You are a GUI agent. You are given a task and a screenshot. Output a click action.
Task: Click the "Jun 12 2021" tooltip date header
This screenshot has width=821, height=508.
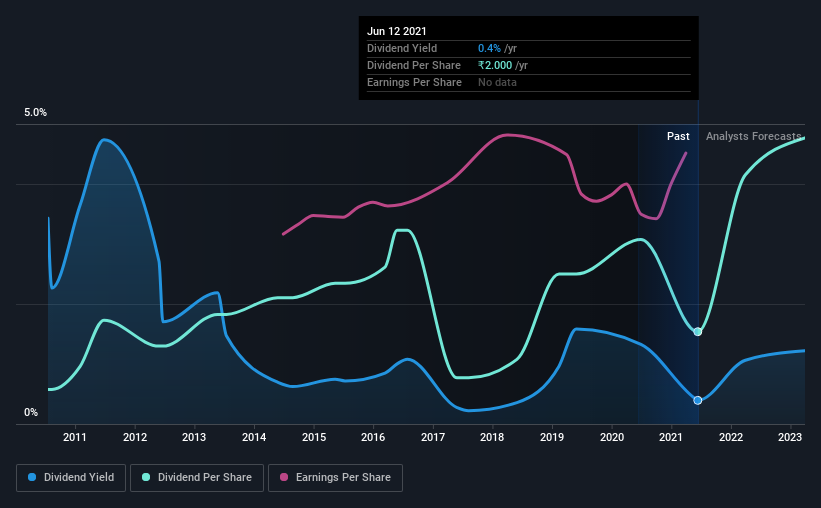pyautogui.click(x=393, y=30)
